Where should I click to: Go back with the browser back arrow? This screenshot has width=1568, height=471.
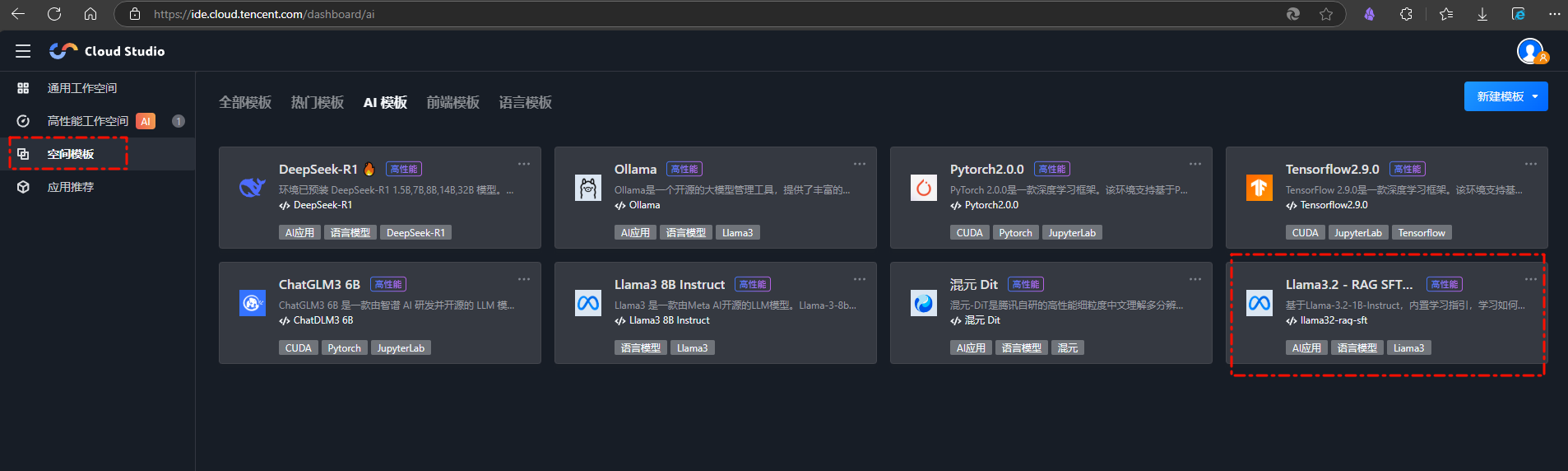pyautogui.click(x=17, y=14)
